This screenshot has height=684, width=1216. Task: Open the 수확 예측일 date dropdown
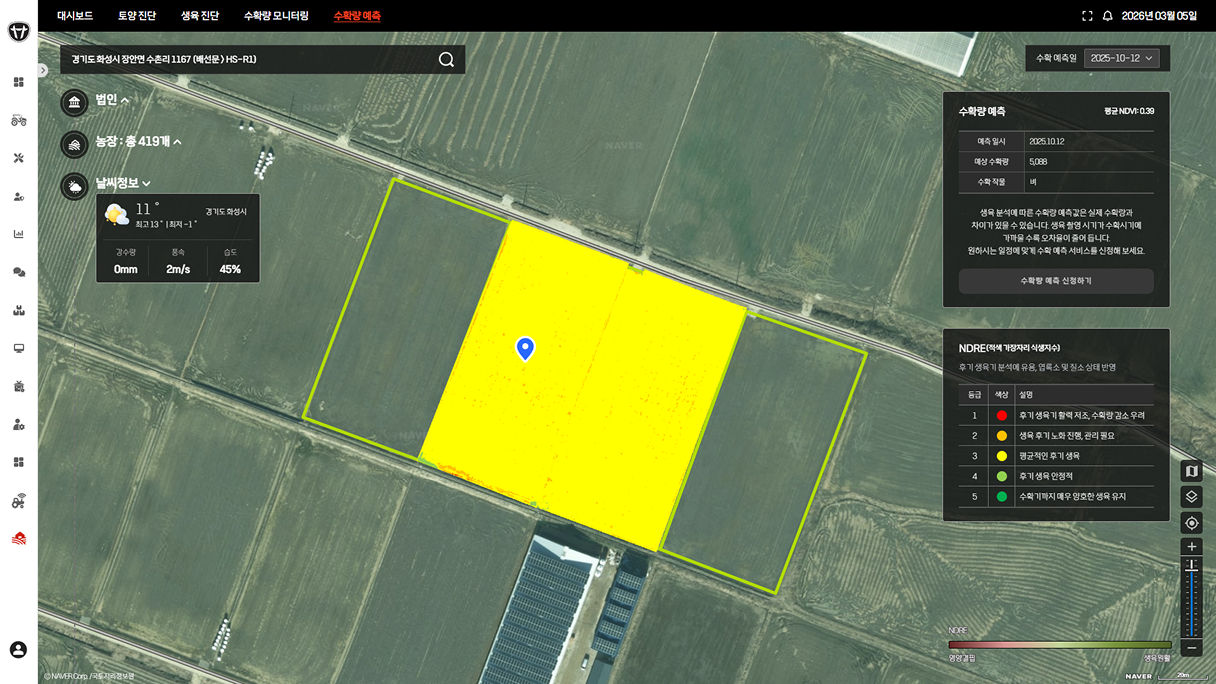[1121, 59]
